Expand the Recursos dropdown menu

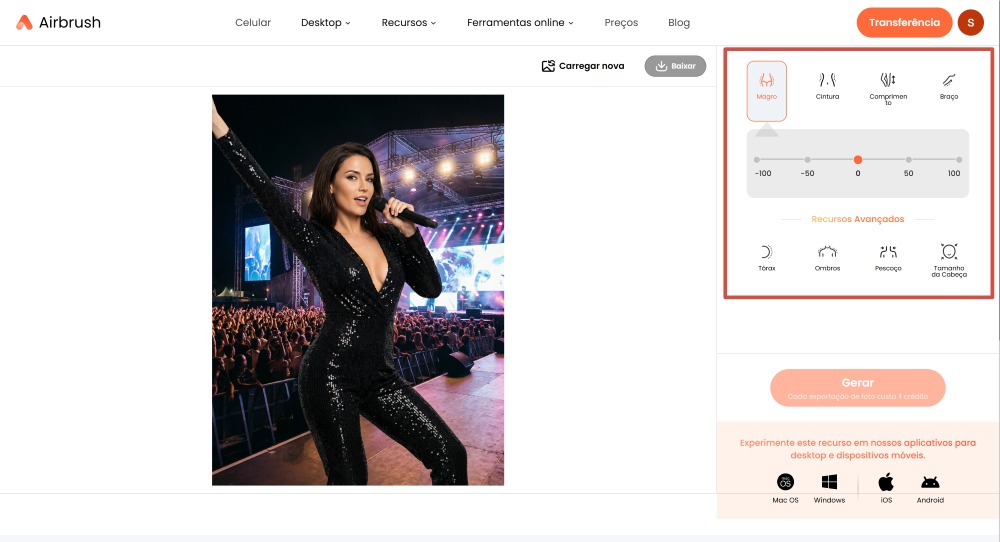(x=408, y=23)
